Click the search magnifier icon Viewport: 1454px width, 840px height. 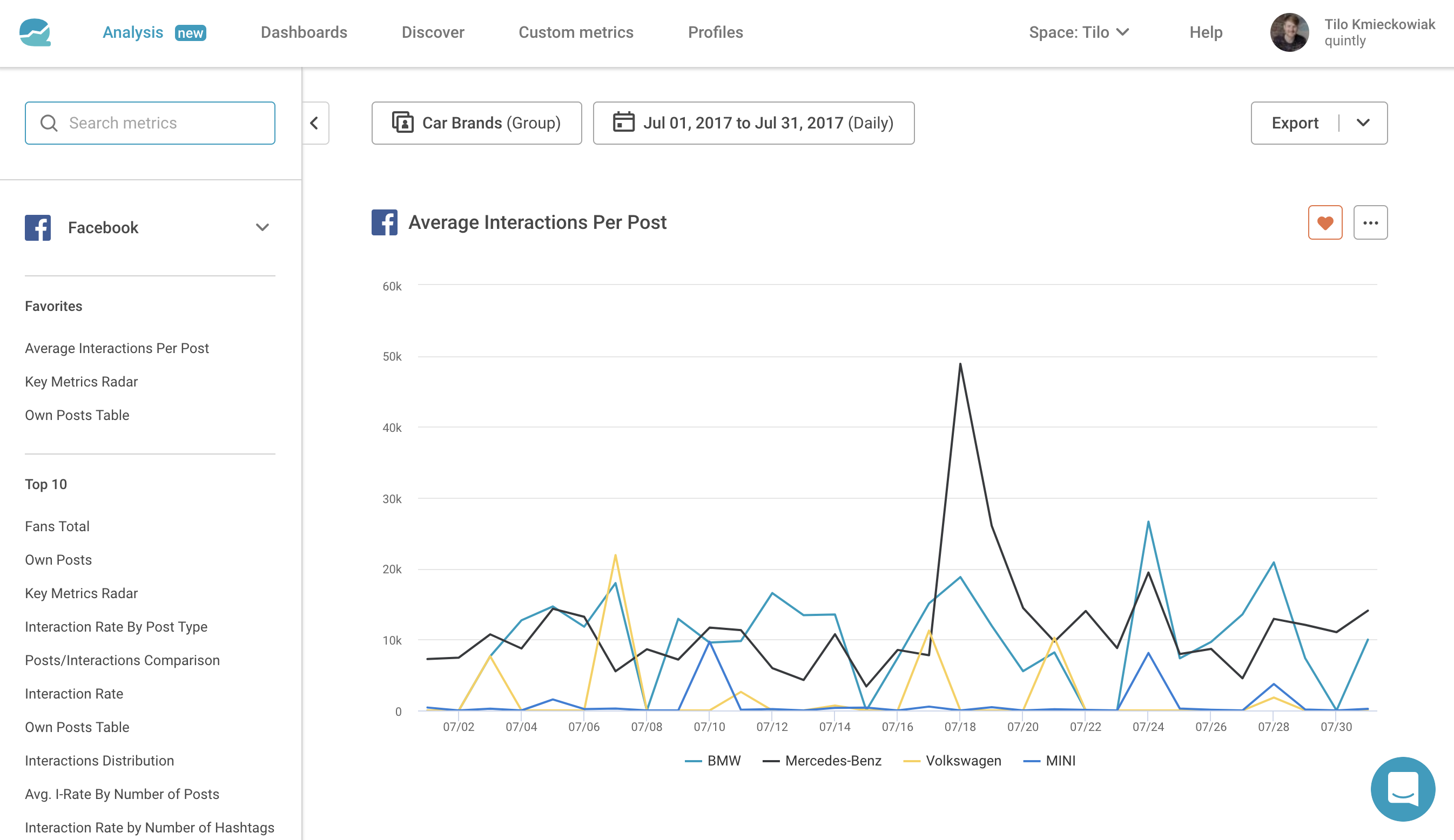(x=49, y=123)
